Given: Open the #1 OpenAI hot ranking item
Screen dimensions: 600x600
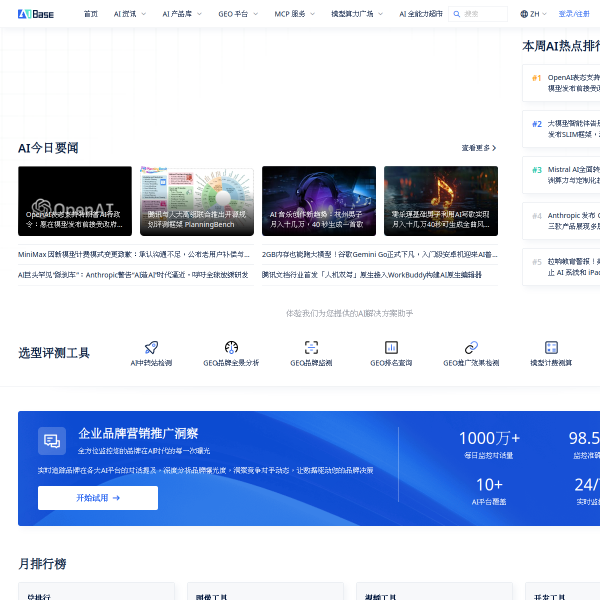Looking at the screenshot, I should (561, 83).
